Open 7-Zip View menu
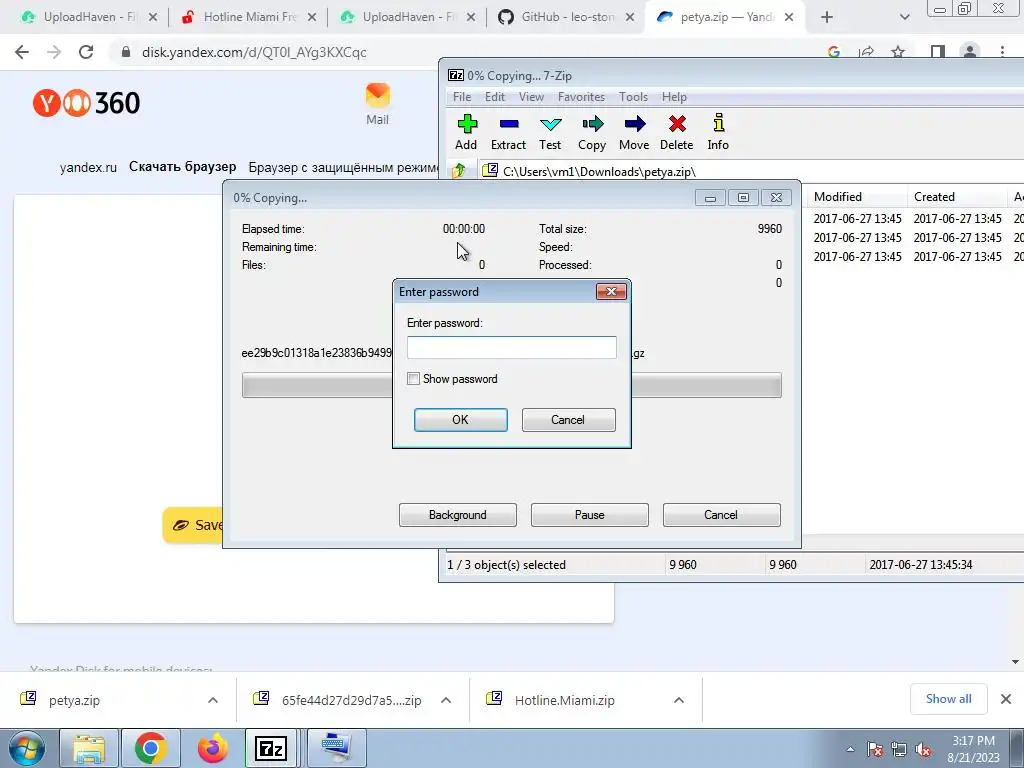The height and width of the screenshot is (768, 1024). [x=531, y=97]
